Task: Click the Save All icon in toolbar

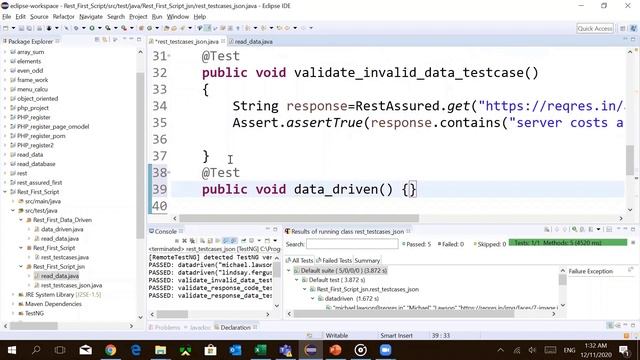Action: (x=30, y=28)
